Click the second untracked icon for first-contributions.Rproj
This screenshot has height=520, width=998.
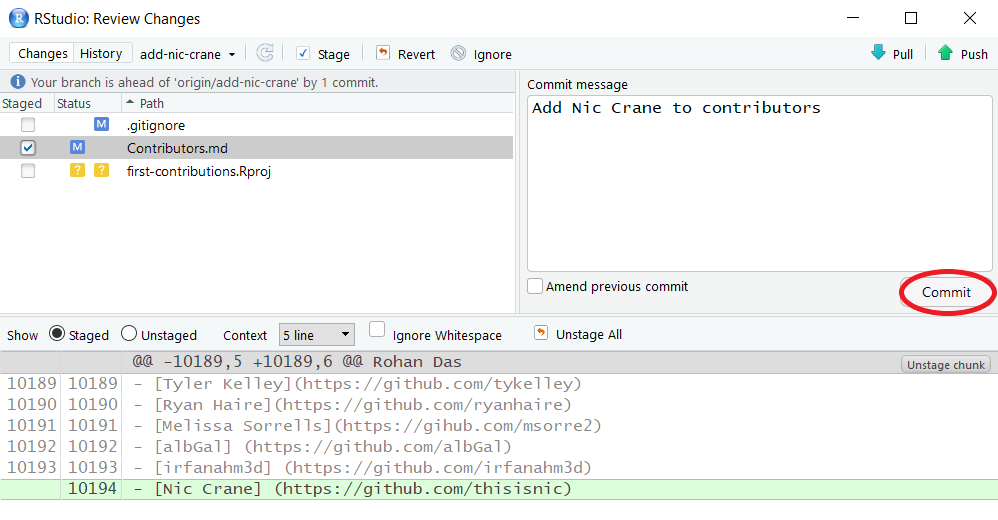[101, 170]
